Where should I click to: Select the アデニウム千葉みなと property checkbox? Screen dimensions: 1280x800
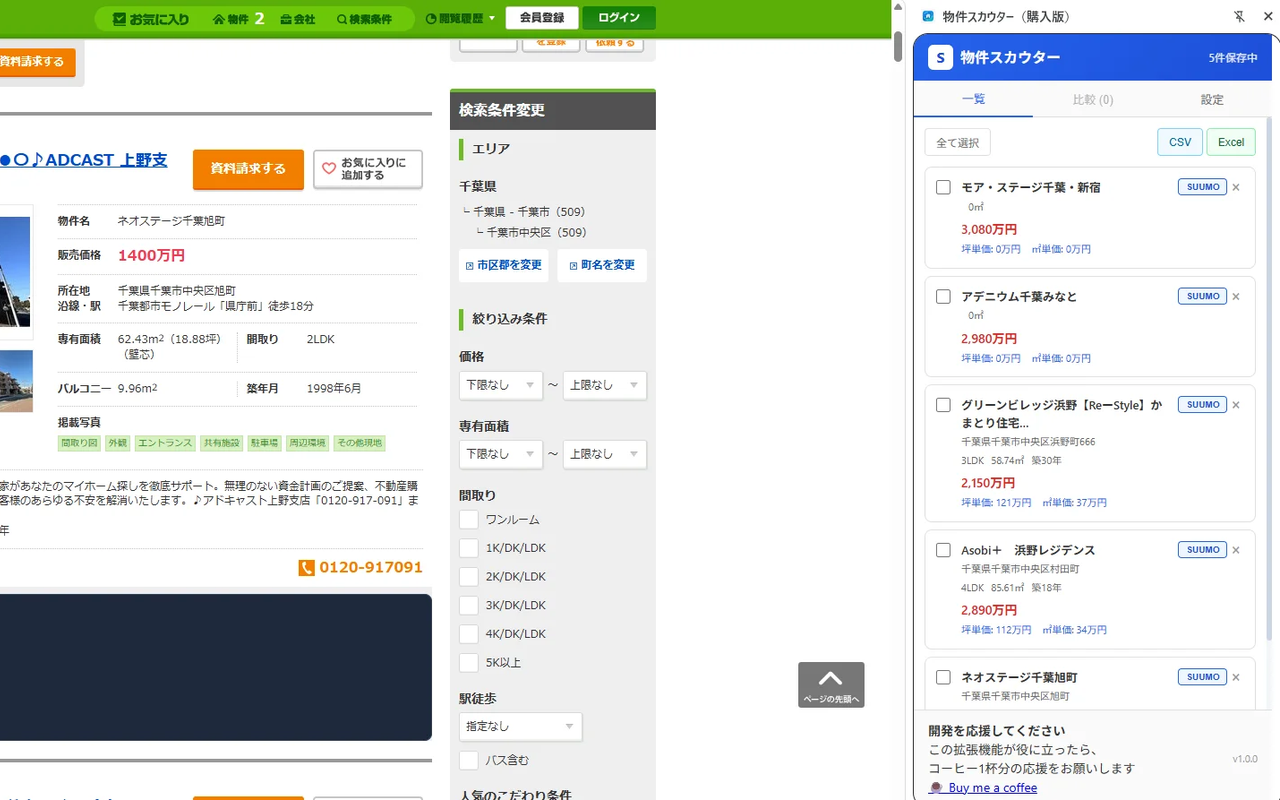point(943,297)
